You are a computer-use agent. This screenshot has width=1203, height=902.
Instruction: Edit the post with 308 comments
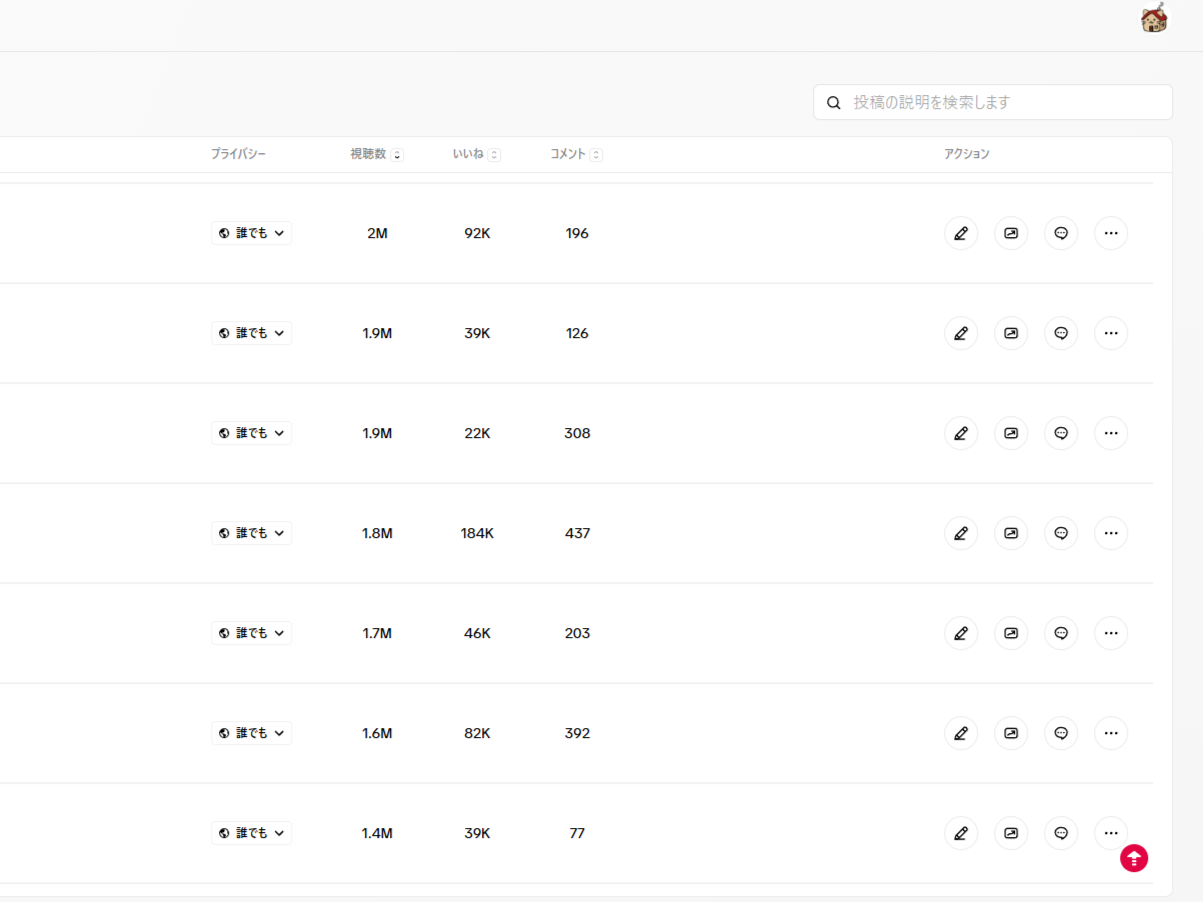pos(961,433)
